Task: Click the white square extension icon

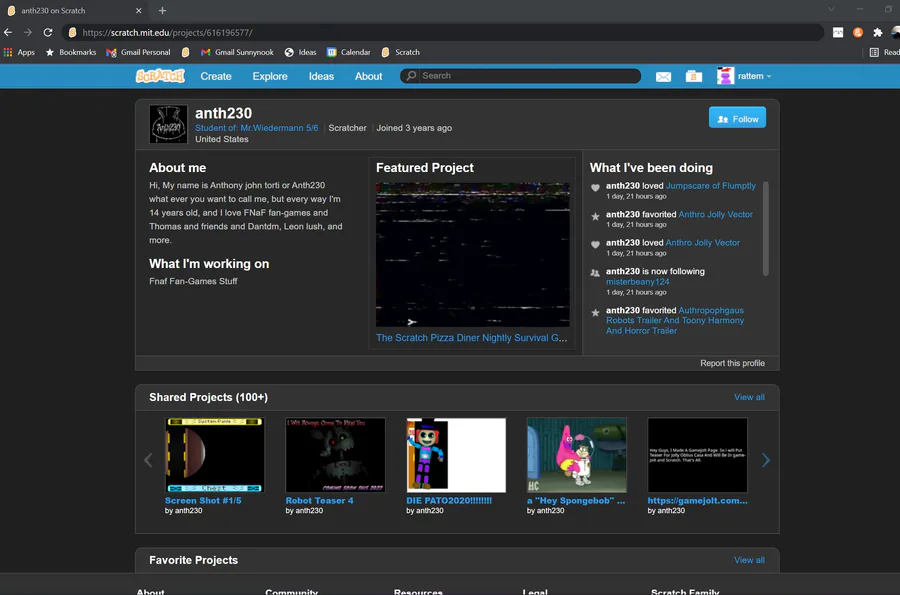Action: [x=838, y=33]
